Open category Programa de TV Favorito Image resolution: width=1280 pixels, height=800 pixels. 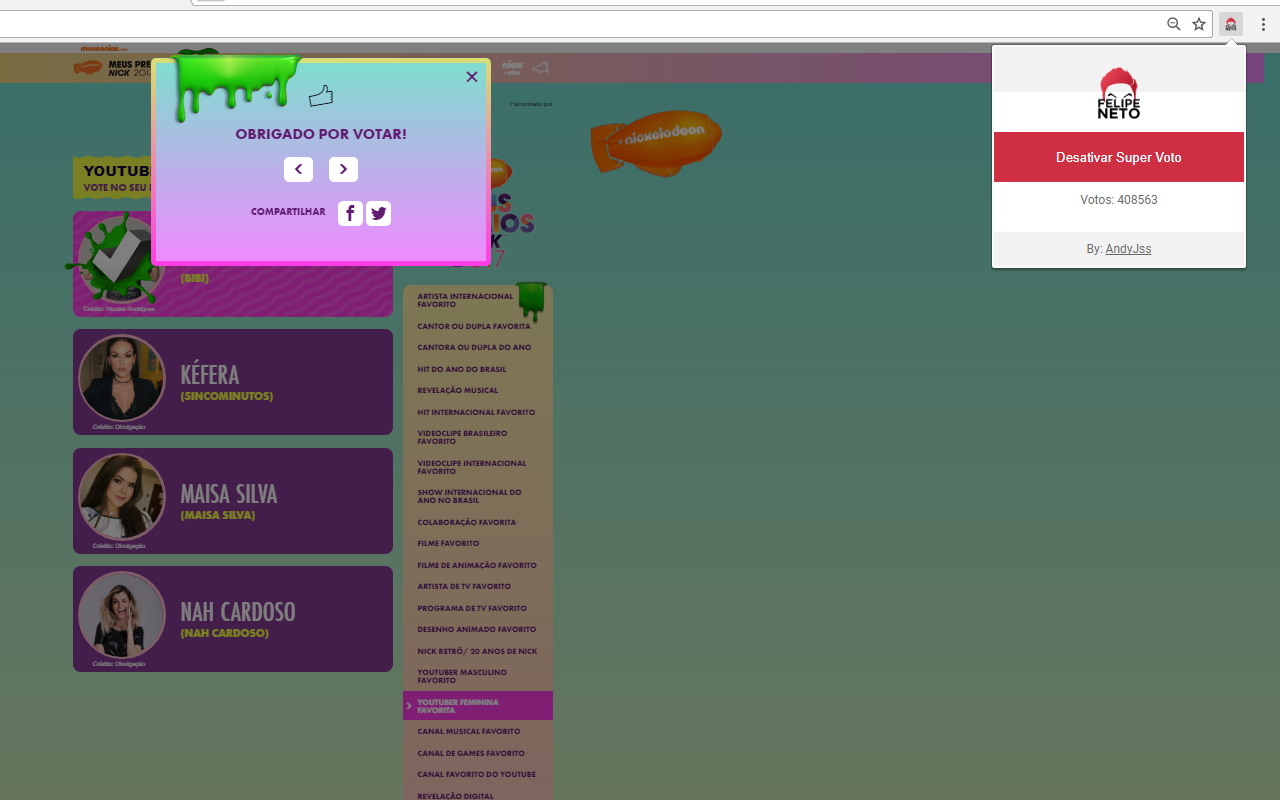[472, 608]
